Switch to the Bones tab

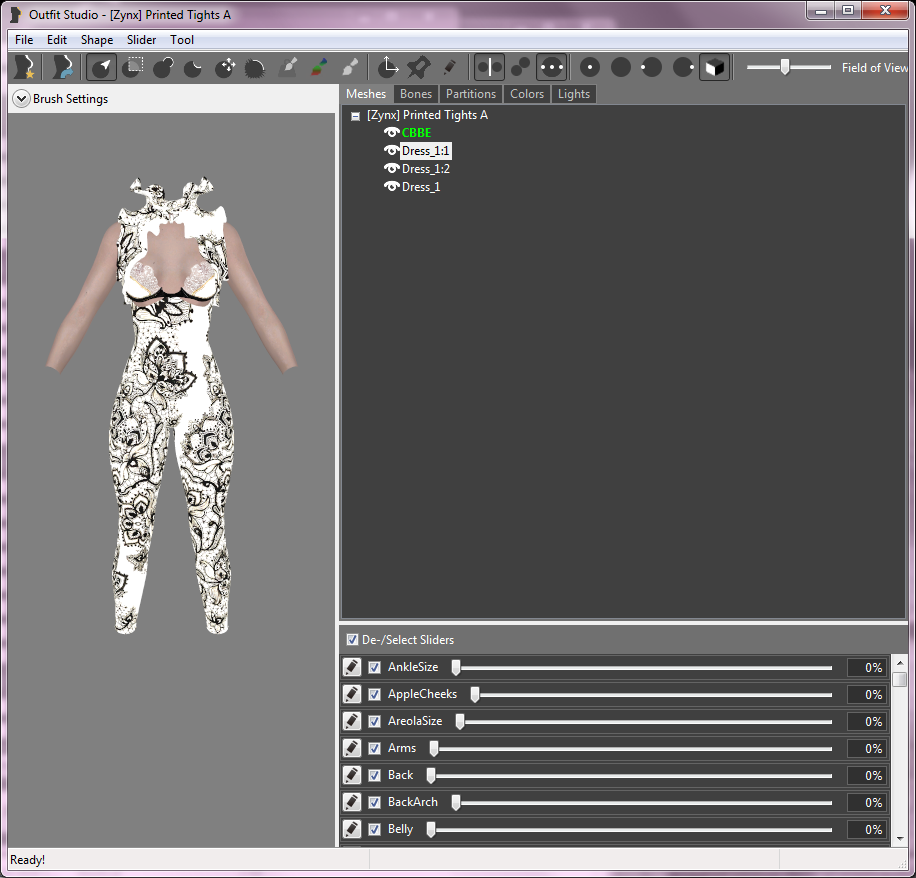point(416,94)
